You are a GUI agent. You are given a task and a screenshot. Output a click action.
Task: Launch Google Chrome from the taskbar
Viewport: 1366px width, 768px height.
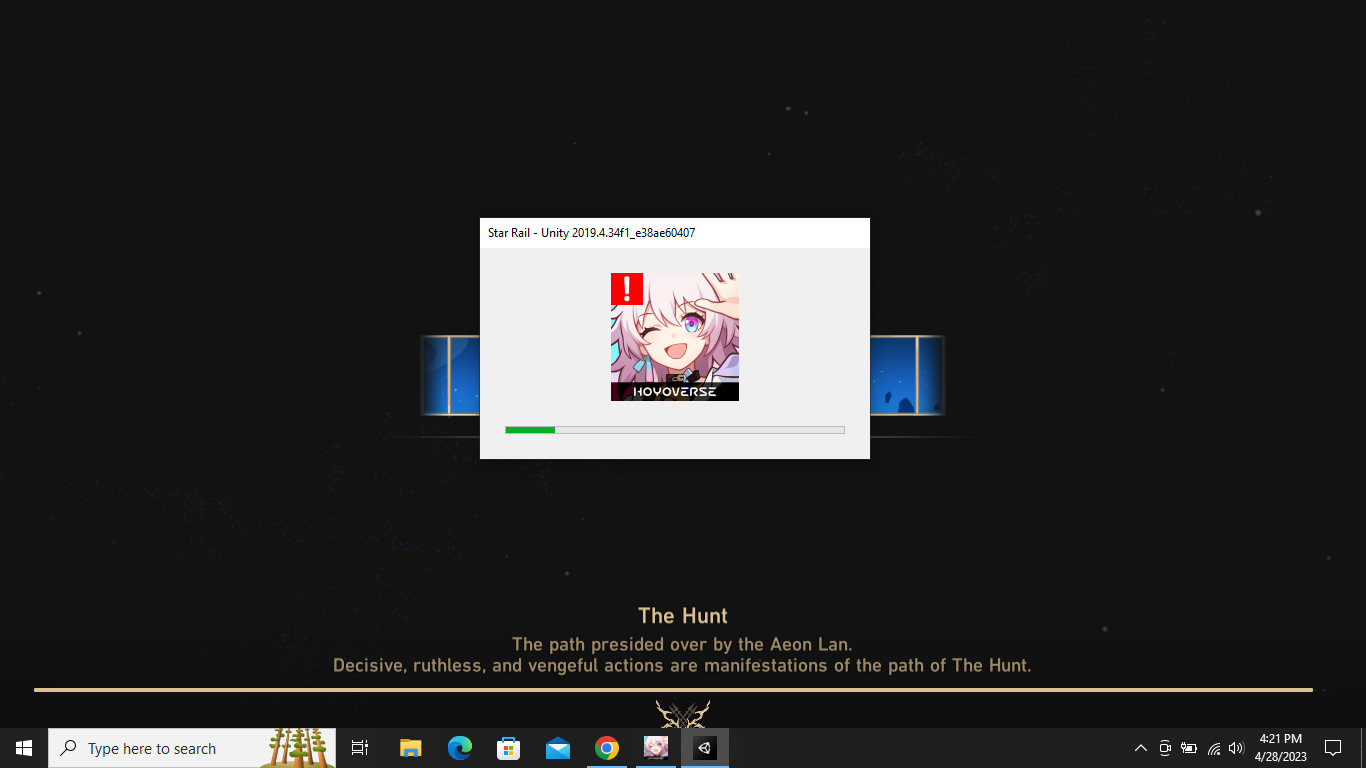coord(606,747)
